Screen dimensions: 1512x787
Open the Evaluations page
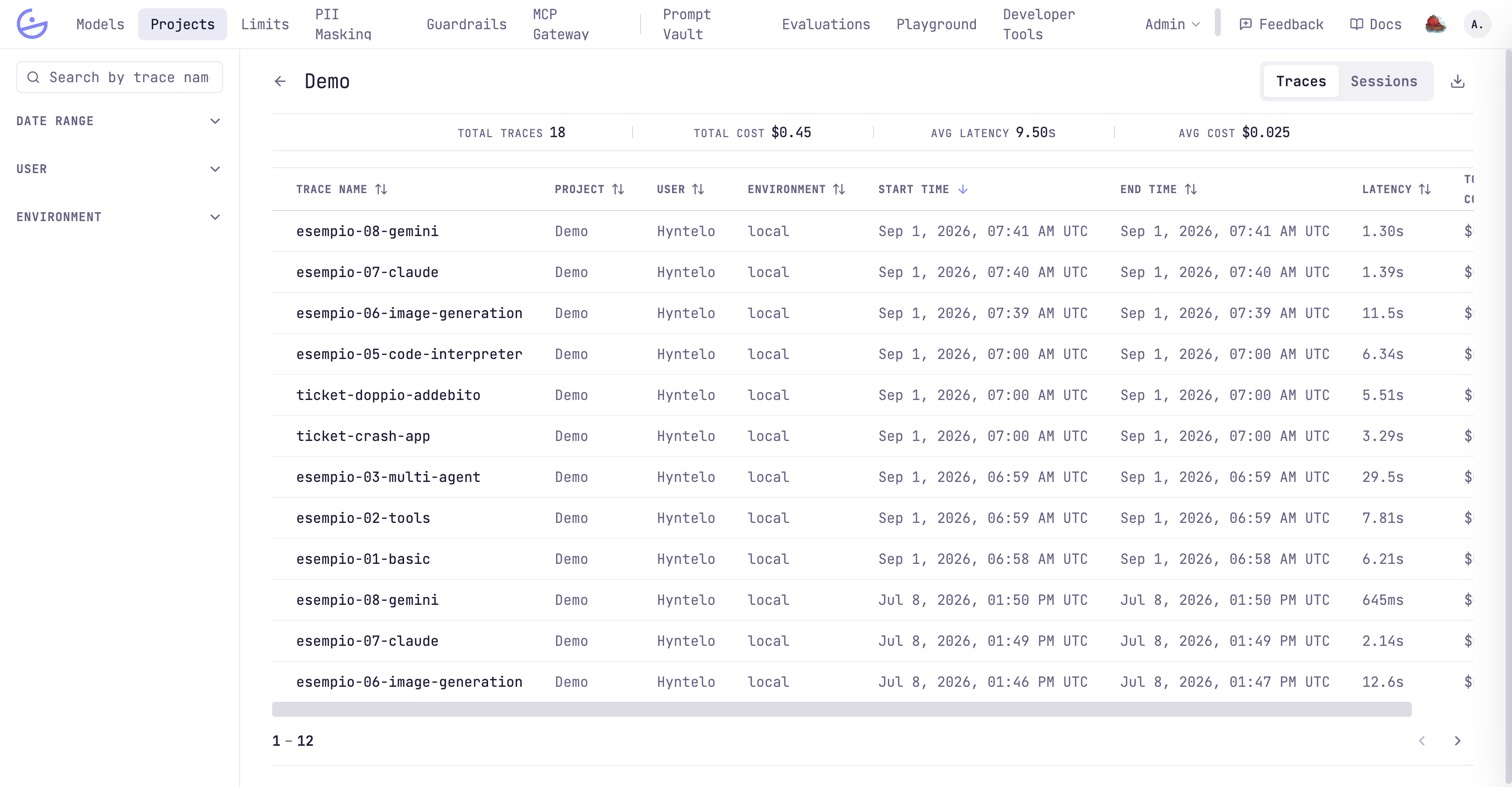click(826, 24)
